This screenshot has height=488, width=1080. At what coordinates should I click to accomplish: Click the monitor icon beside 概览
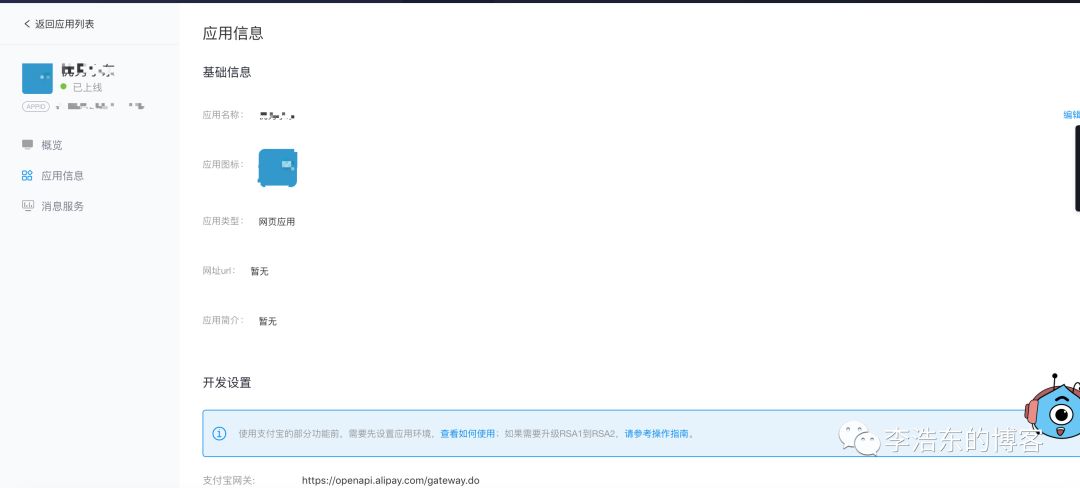28,145
